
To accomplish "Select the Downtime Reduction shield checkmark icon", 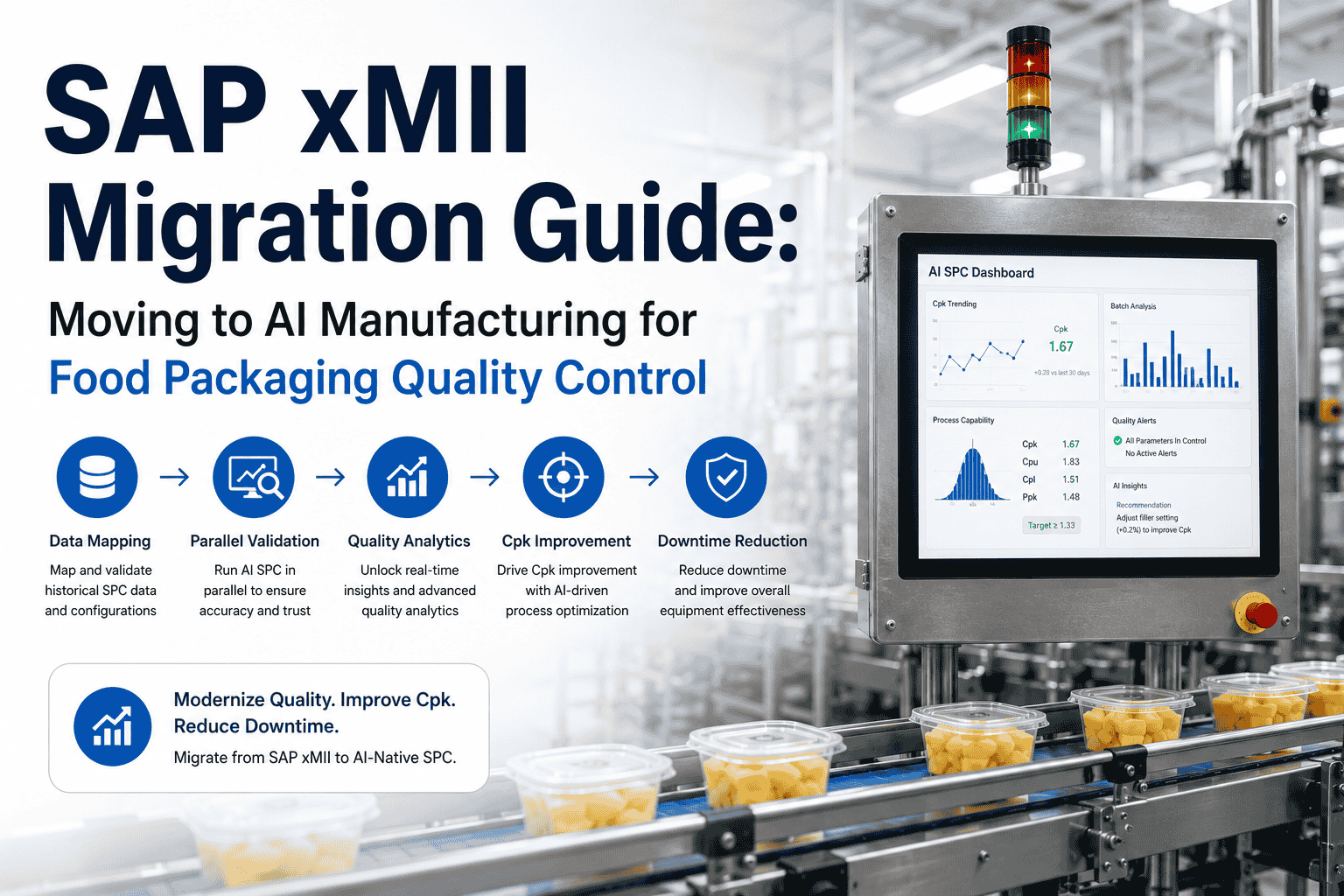I will (x=726, y=477).
